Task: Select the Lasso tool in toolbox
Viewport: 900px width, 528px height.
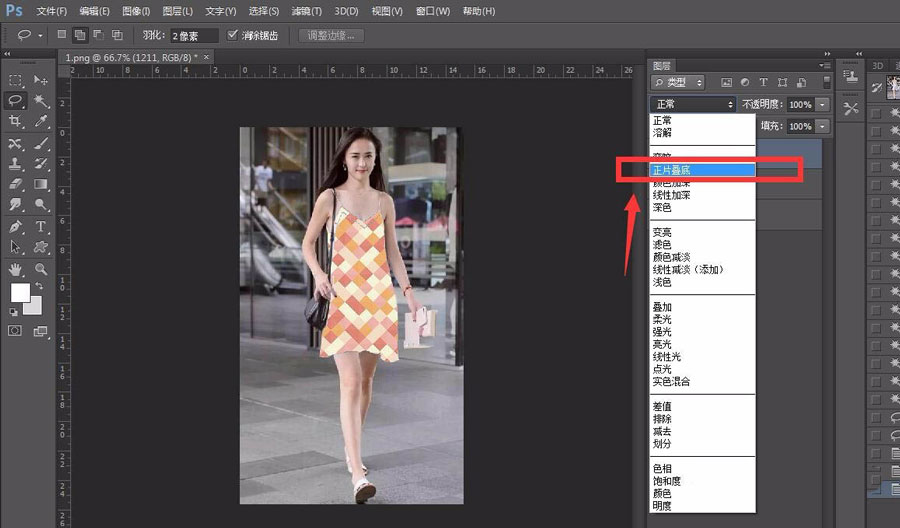Action: 15,100
